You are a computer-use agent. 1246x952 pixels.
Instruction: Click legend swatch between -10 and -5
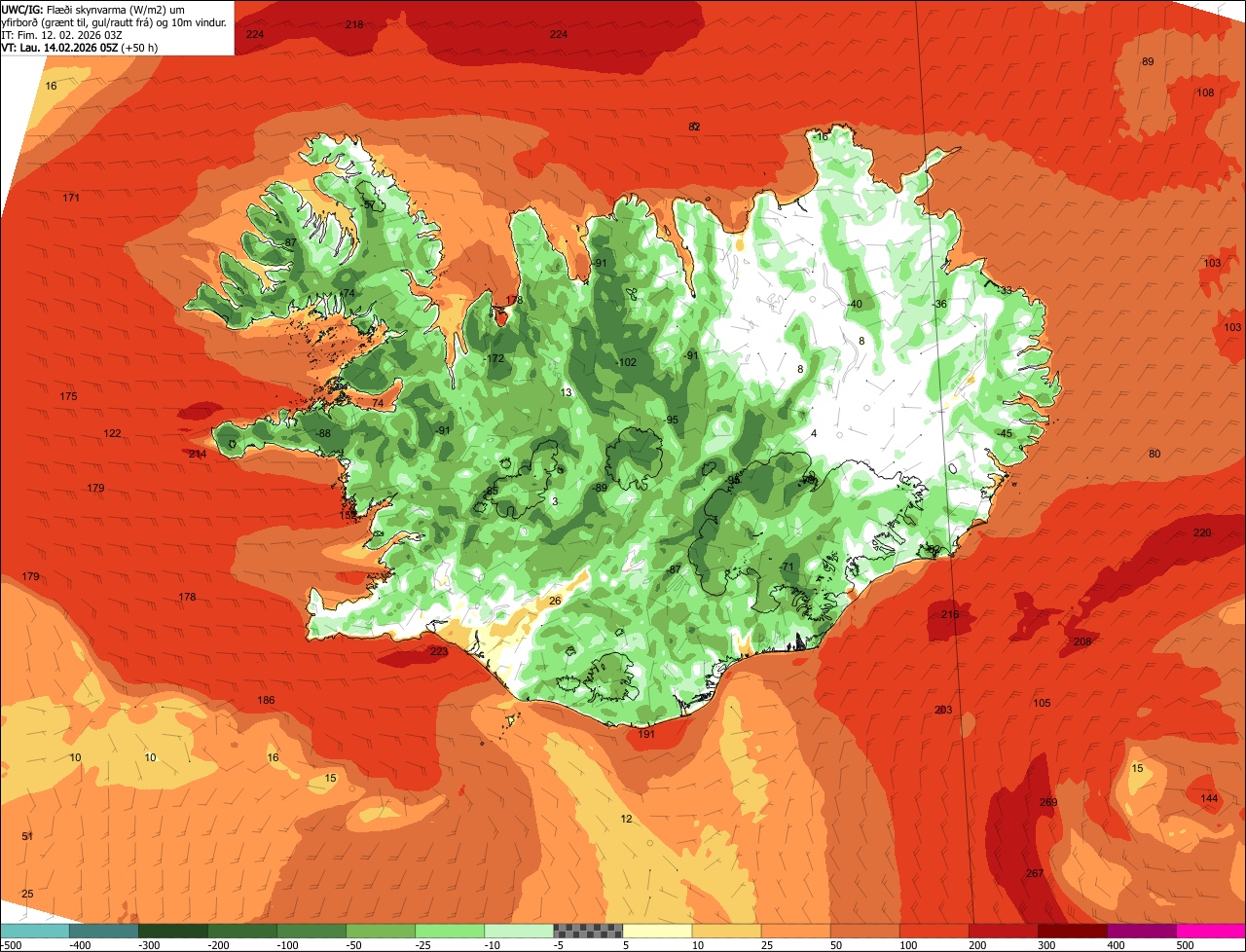(x=518, y=931)
